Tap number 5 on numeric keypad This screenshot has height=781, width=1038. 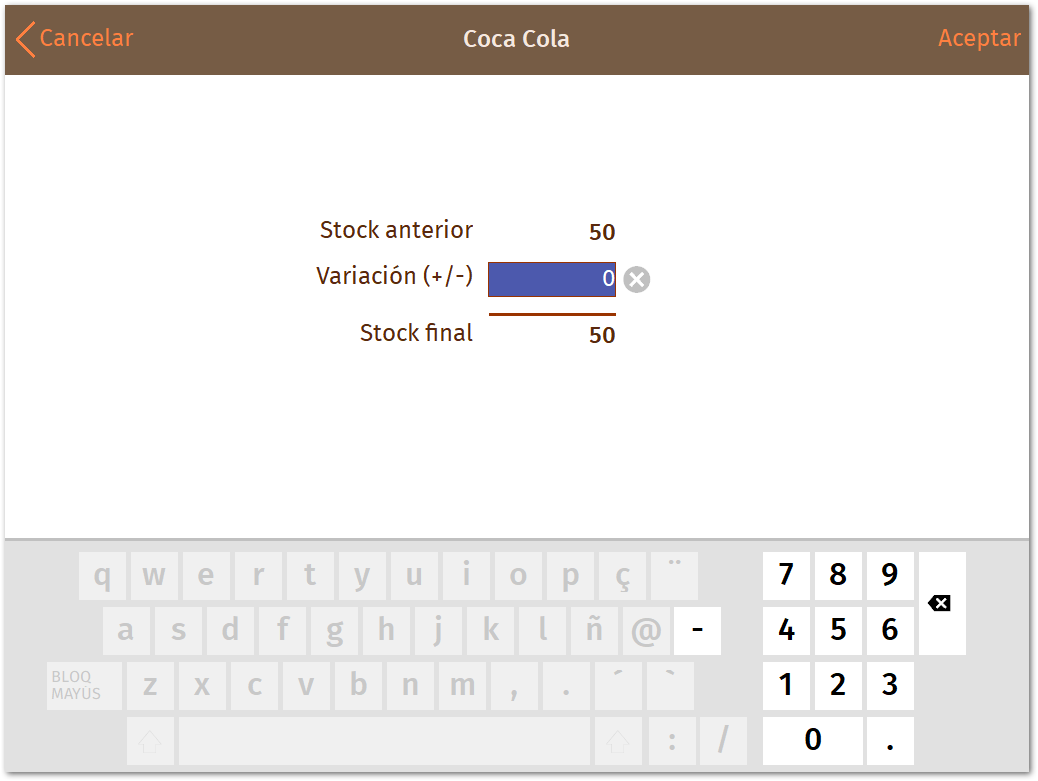(838, 630)
